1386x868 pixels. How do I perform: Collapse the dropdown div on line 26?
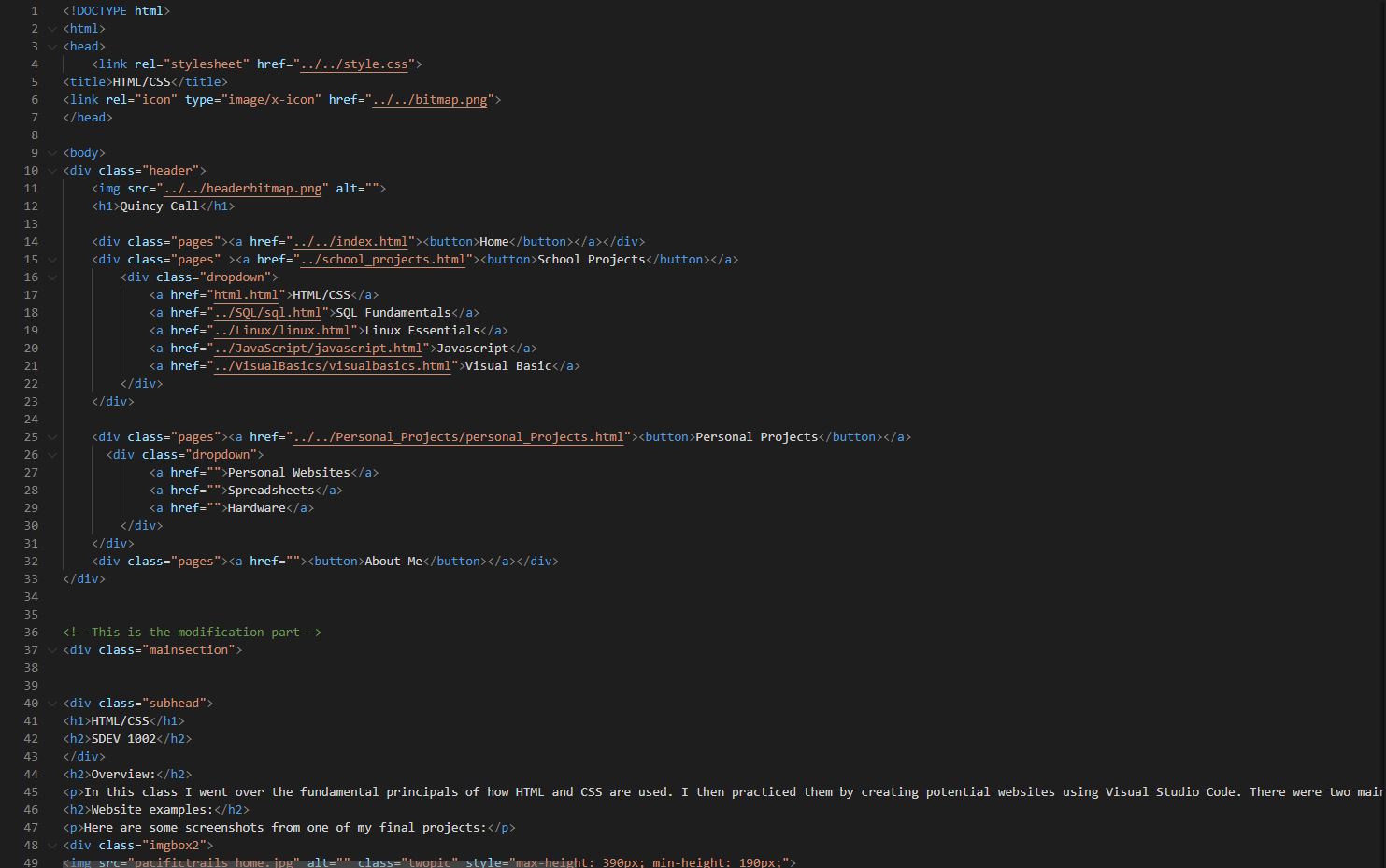tap(52, 455)
